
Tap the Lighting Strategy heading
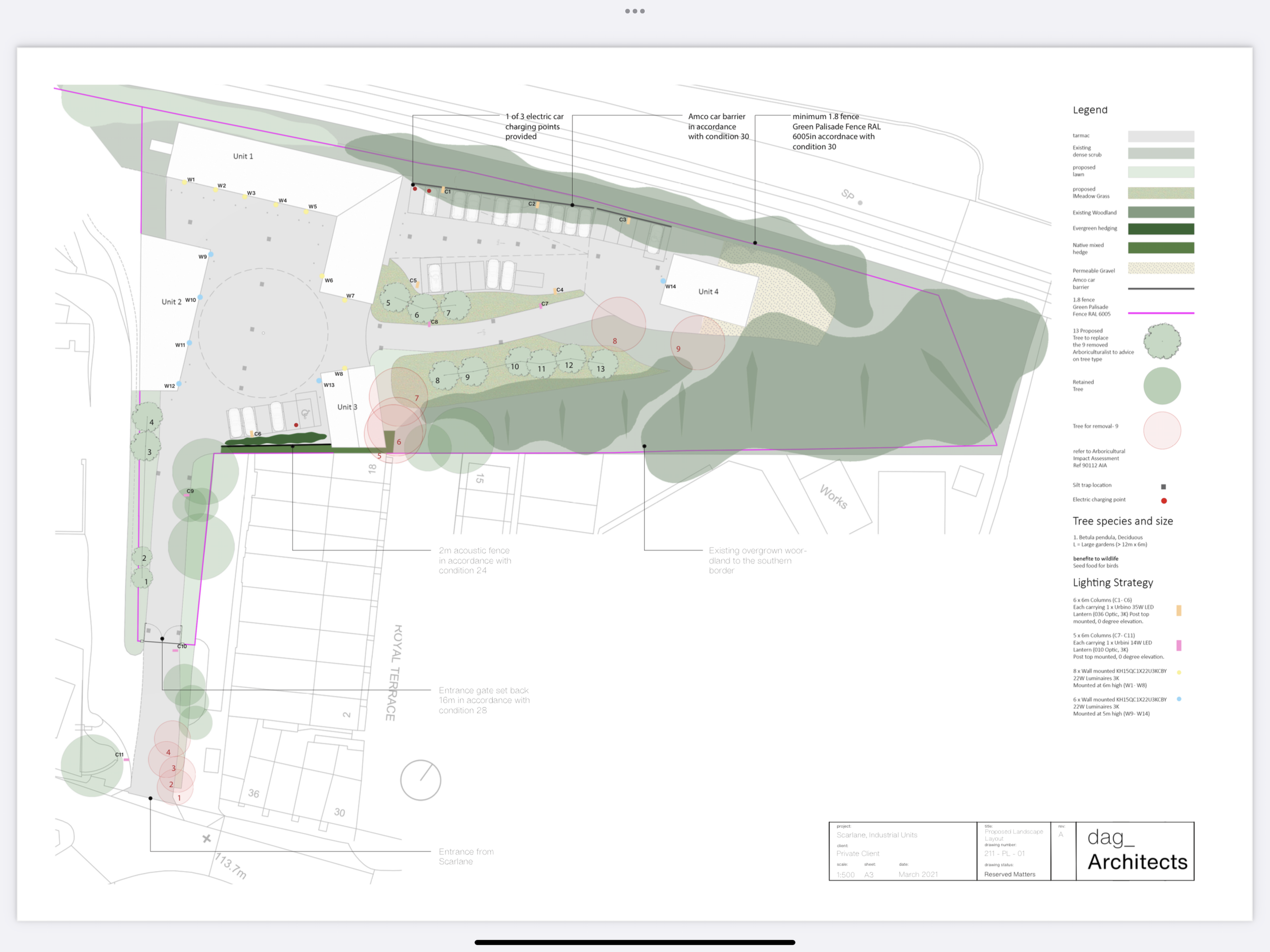tap(1112, 582)
